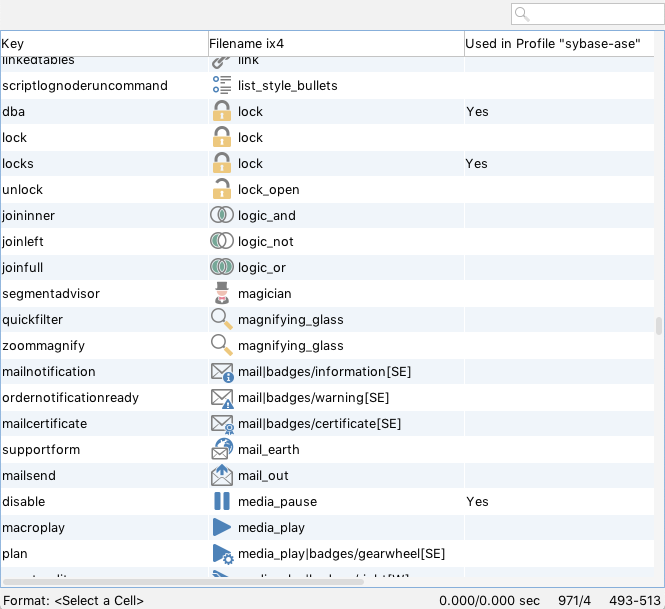
Task: Select the logic_and Venn diagram icon
Action: [221, 216]
